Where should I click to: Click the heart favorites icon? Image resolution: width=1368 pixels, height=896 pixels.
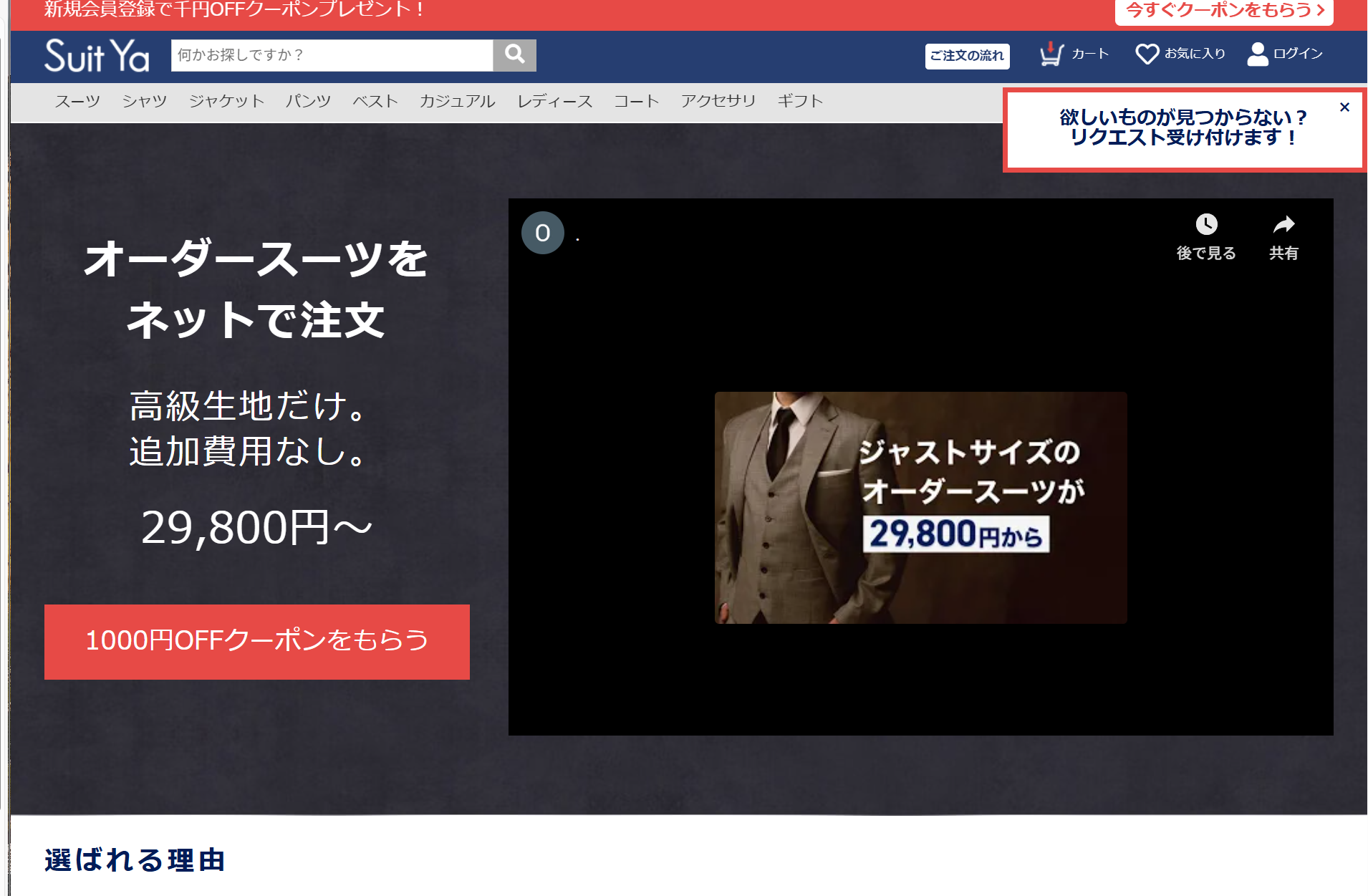(1147, 54)
